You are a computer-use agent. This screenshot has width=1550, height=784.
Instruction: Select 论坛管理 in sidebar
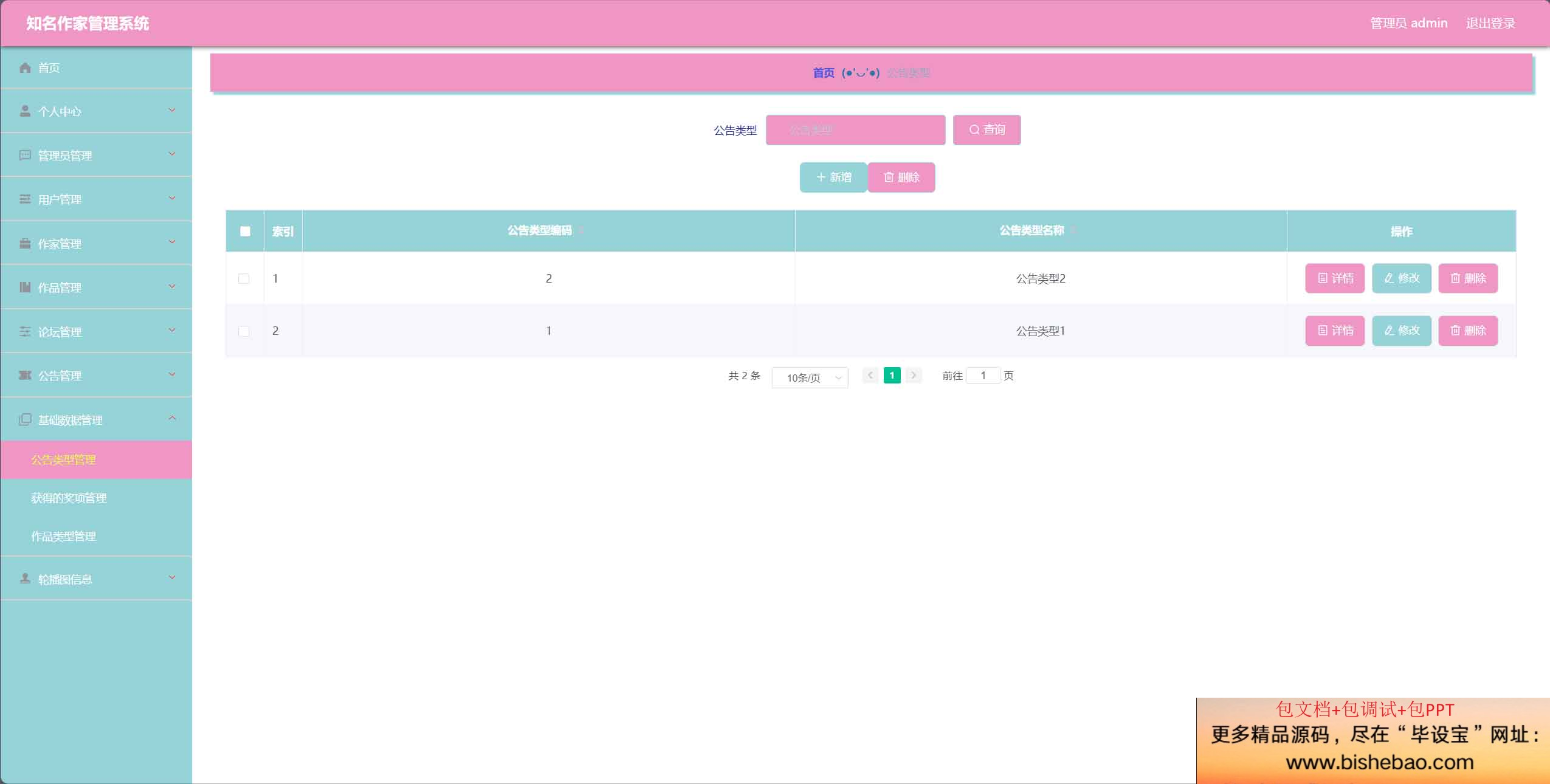[x=96, y=331]
